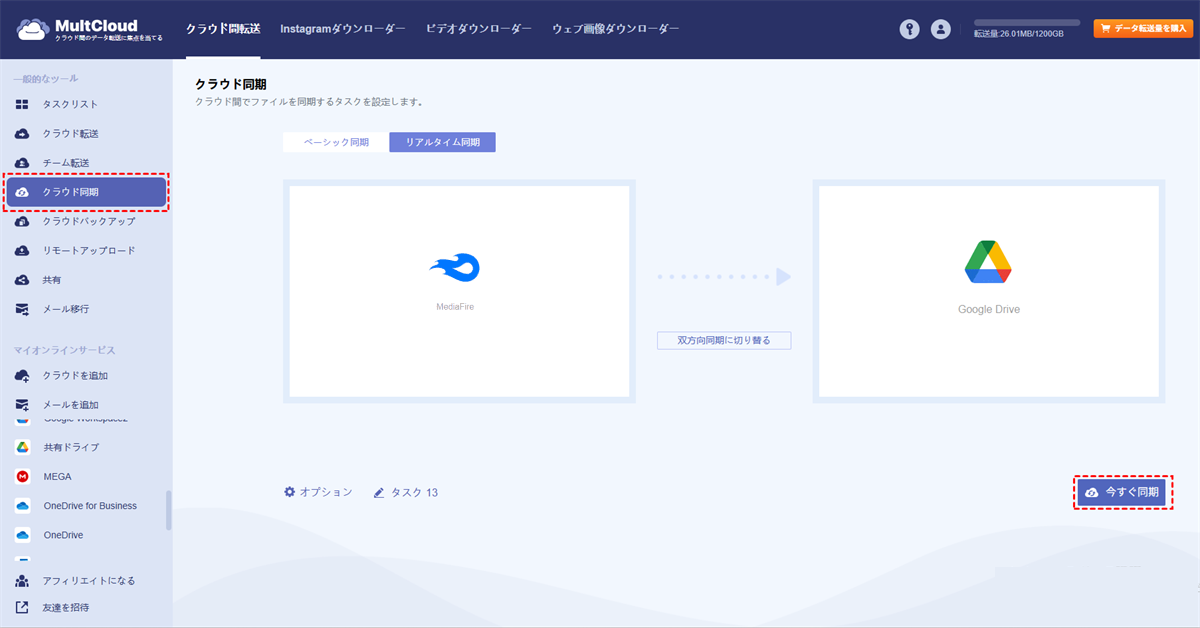Open ビデオダウンローダー tab

(x=479, y=29)
